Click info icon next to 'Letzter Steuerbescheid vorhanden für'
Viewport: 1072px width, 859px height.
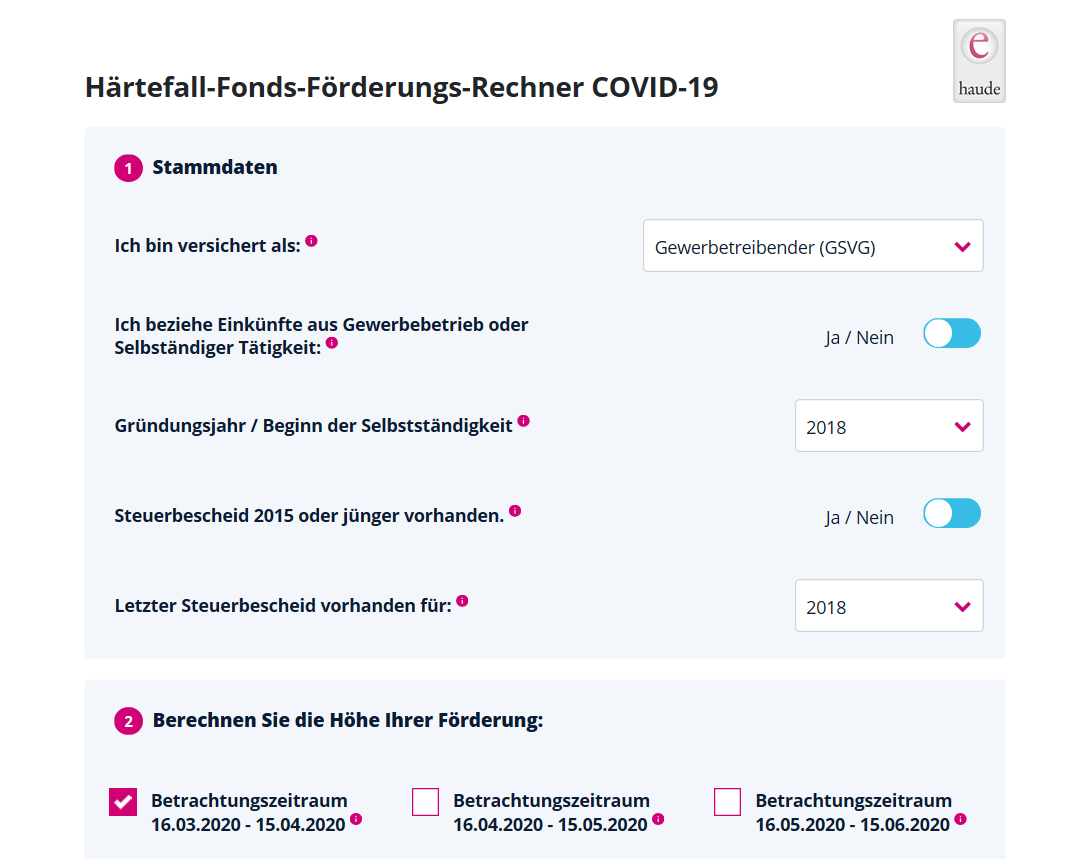462,600
